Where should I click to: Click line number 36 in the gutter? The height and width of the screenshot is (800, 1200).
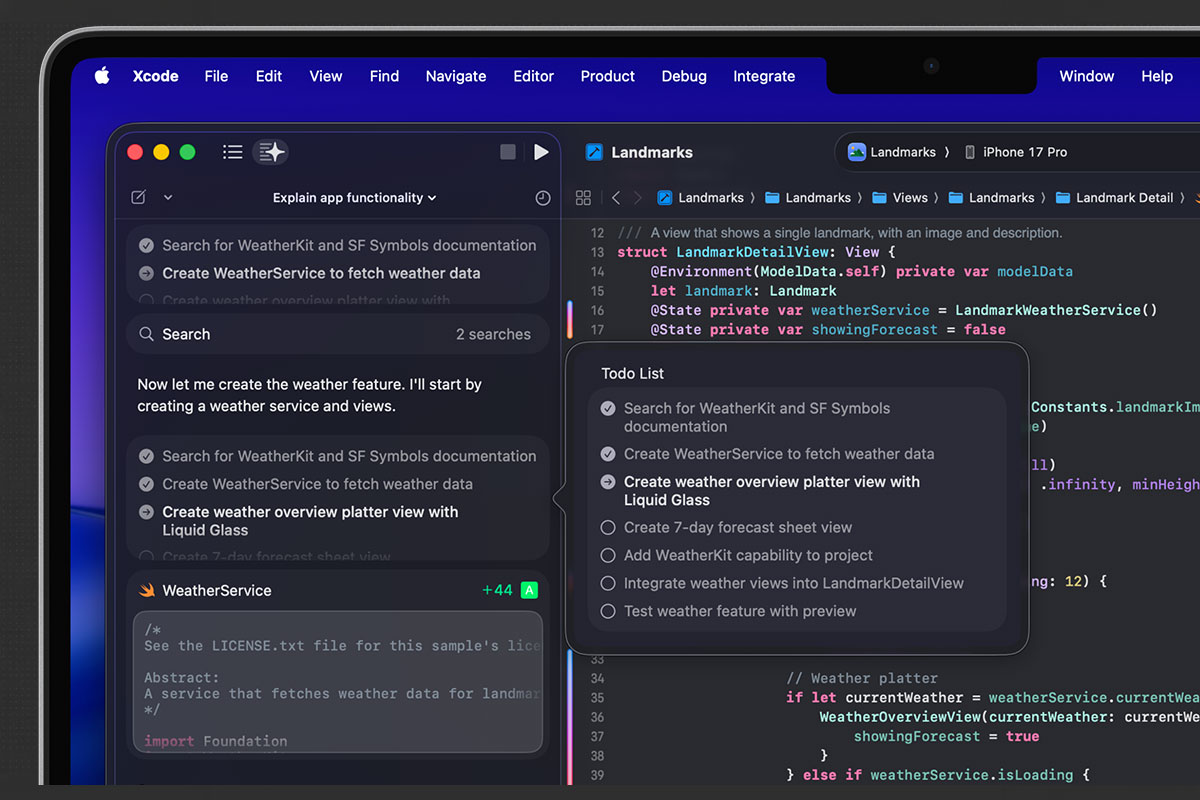597,717
